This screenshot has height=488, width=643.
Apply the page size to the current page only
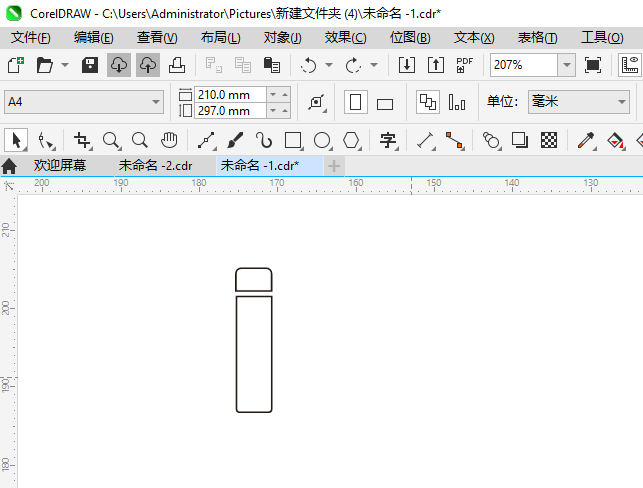tap(457, 102)
